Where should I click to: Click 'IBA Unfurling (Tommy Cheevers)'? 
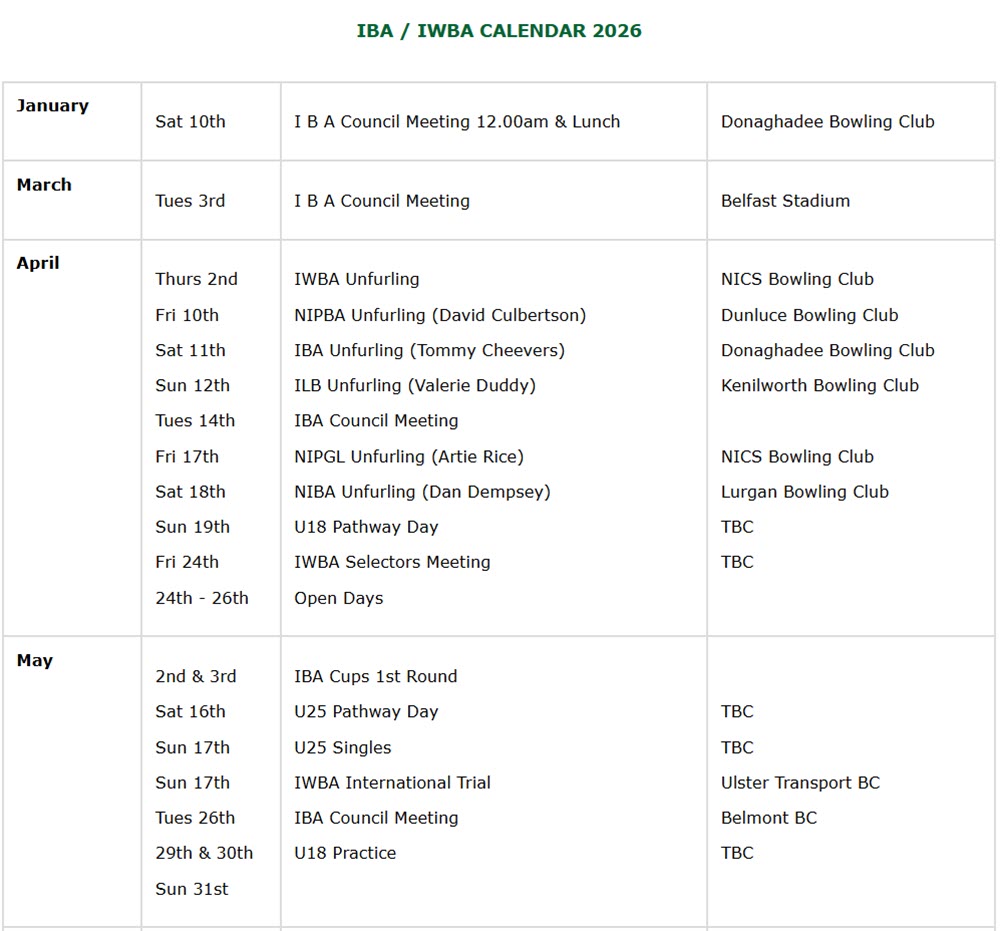point(429,351)
